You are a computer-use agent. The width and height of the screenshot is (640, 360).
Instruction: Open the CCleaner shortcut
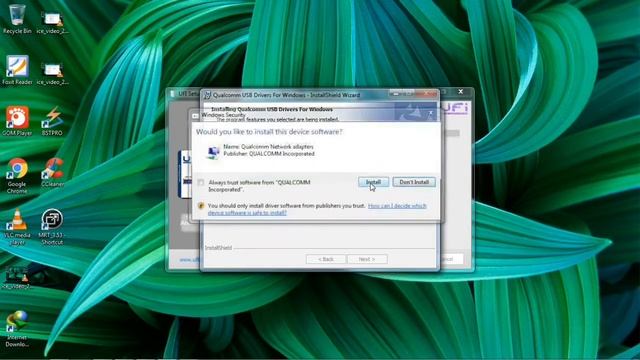coord(52,173)
